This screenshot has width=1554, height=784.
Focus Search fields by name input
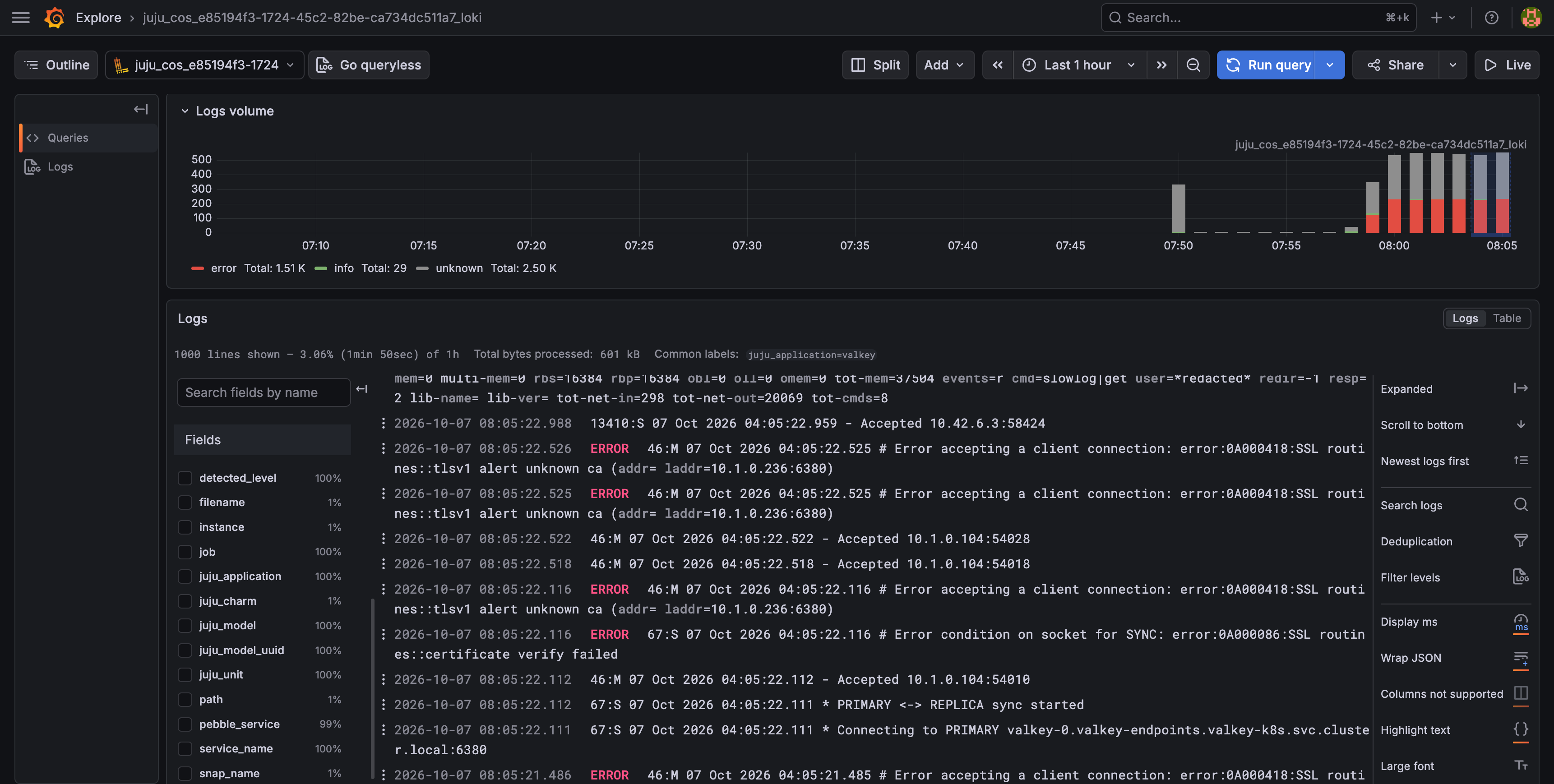tap(264, 392)
